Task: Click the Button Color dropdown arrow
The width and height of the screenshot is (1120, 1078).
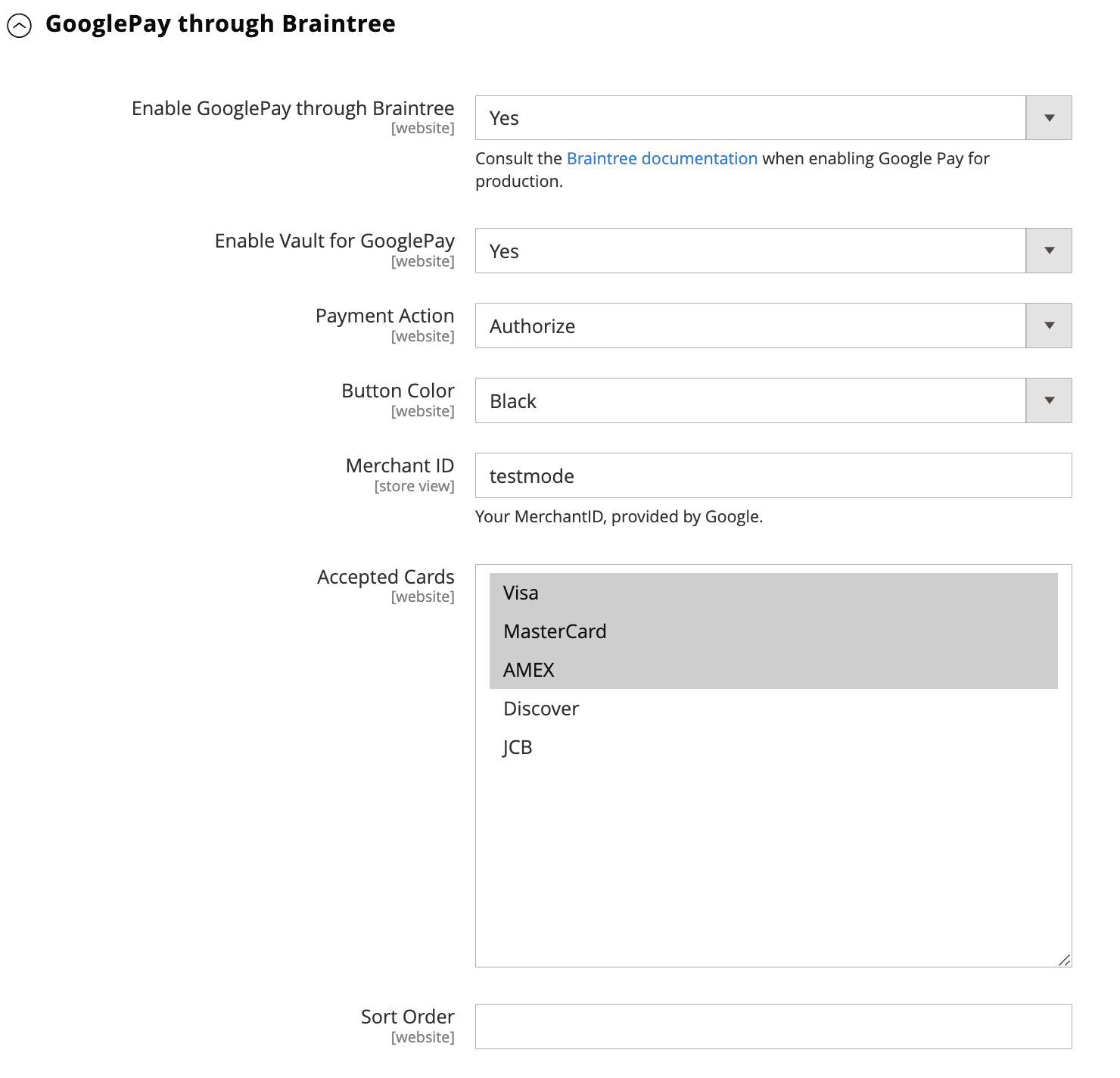Action: coord(1049,400)
